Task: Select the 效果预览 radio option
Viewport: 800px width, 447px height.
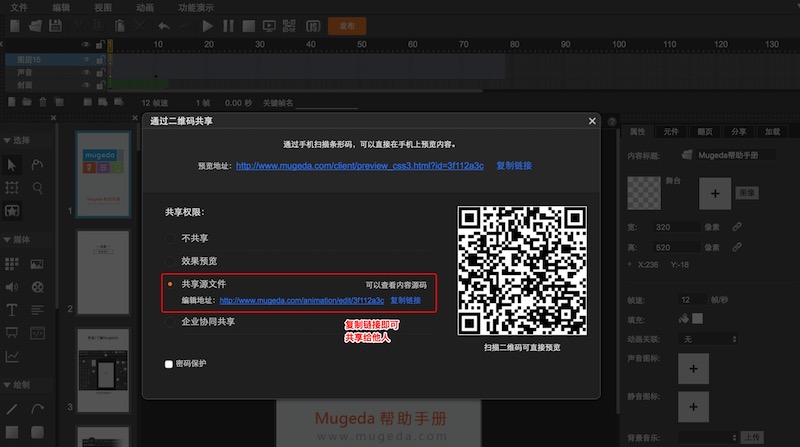Action: (170, 261)
